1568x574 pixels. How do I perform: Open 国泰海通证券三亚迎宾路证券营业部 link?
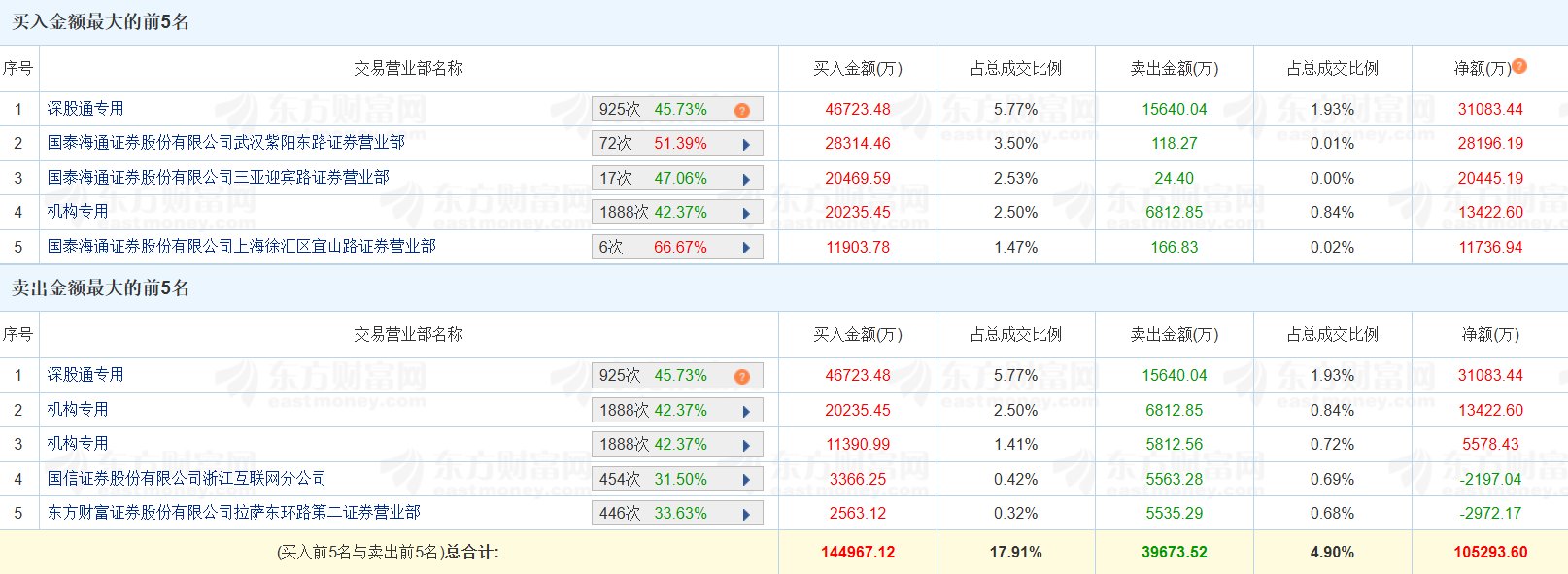pos(218,177)
